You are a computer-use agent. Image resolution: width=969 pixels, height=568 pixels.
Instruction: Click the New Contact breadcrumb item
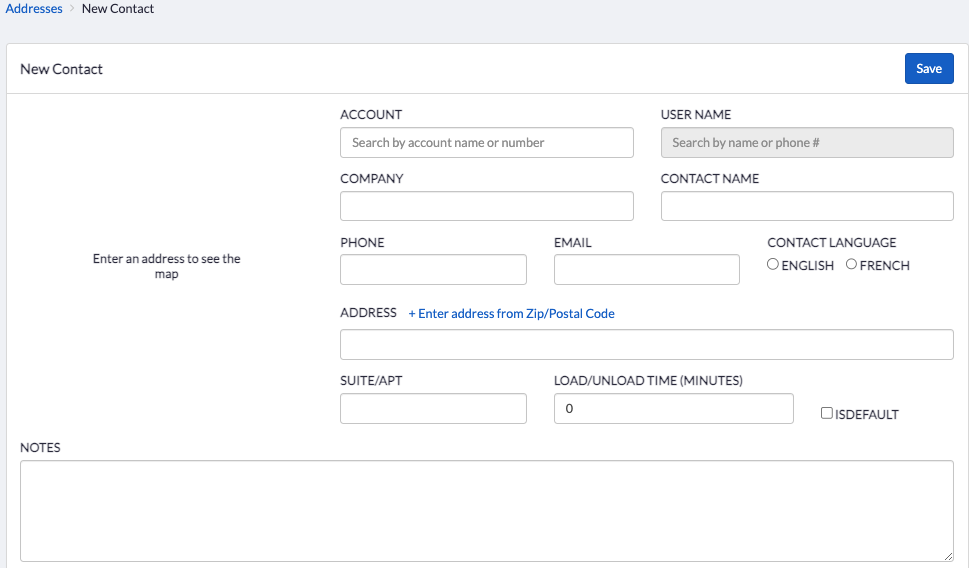(x=118, y=9)
